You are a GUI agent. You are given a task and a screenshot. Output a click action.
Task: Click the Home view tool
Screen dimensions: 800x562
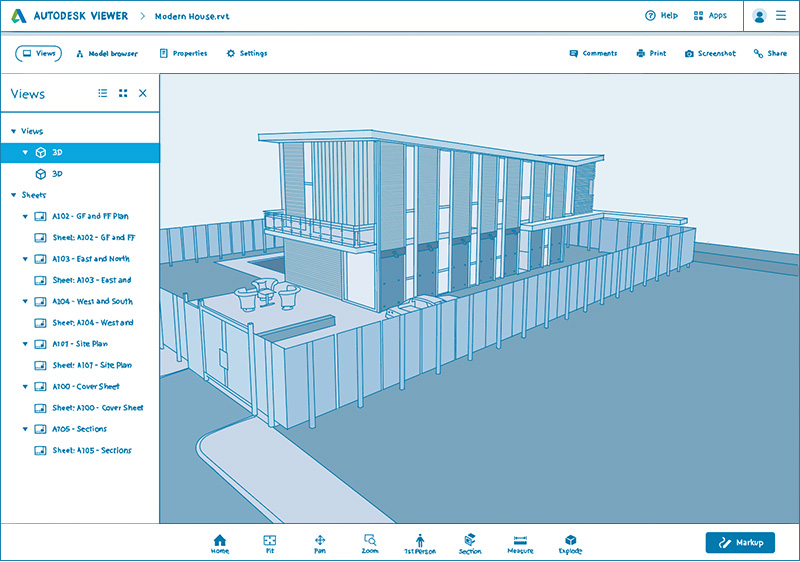pyautogui.click(x=220, y=543)
